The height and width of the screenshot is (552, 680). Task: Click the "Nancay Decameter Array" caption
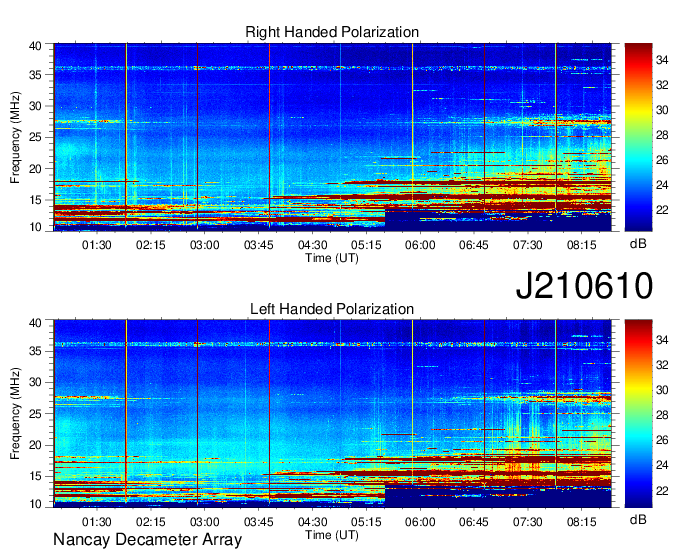tap(147, 540)
